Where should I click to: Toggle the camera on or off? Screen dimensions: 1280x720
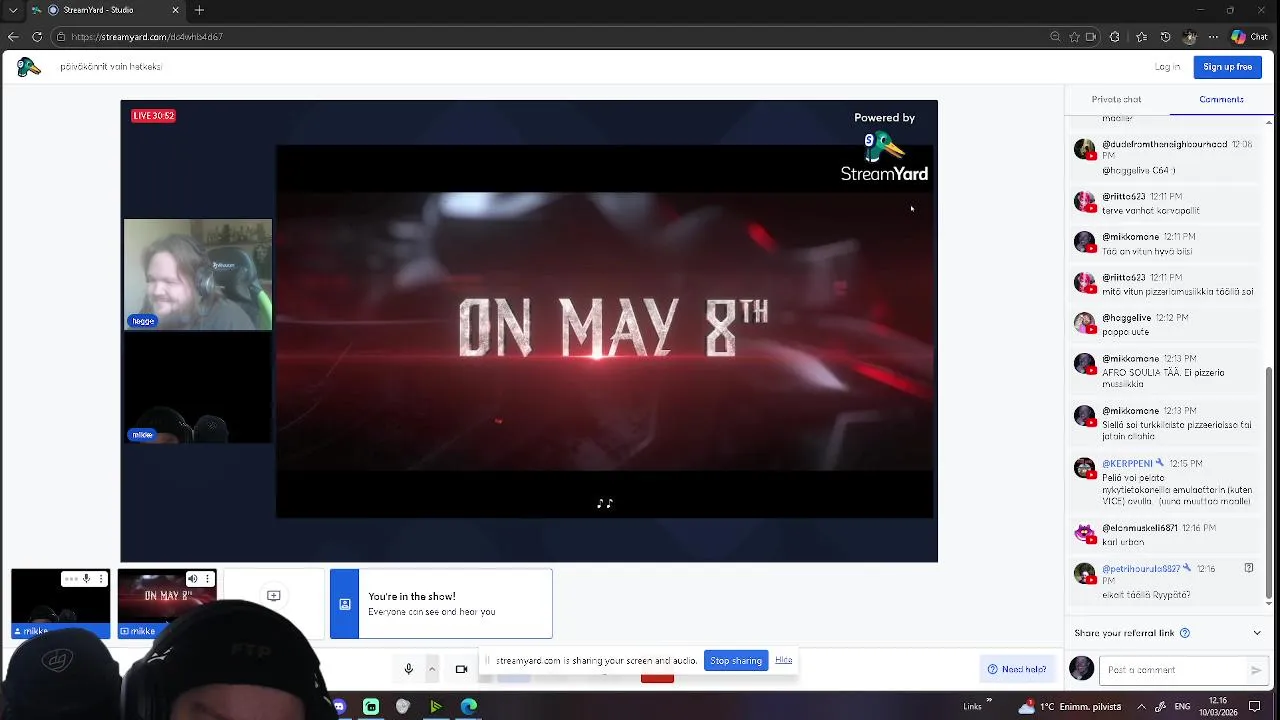[x=461, y=669]
